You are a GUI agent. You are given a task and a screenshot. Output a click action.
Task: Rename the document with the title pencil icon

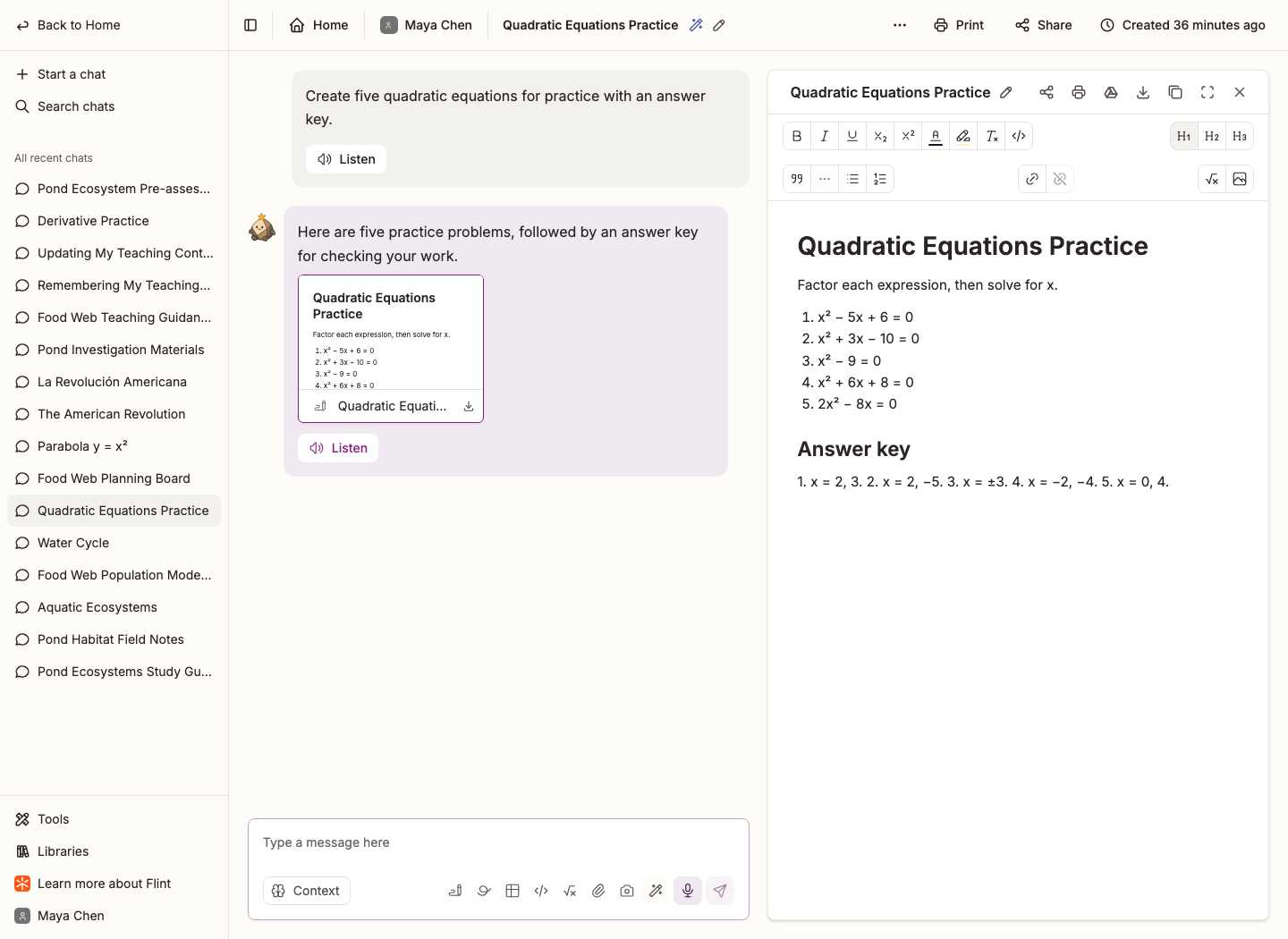(x=1006, y=92)
